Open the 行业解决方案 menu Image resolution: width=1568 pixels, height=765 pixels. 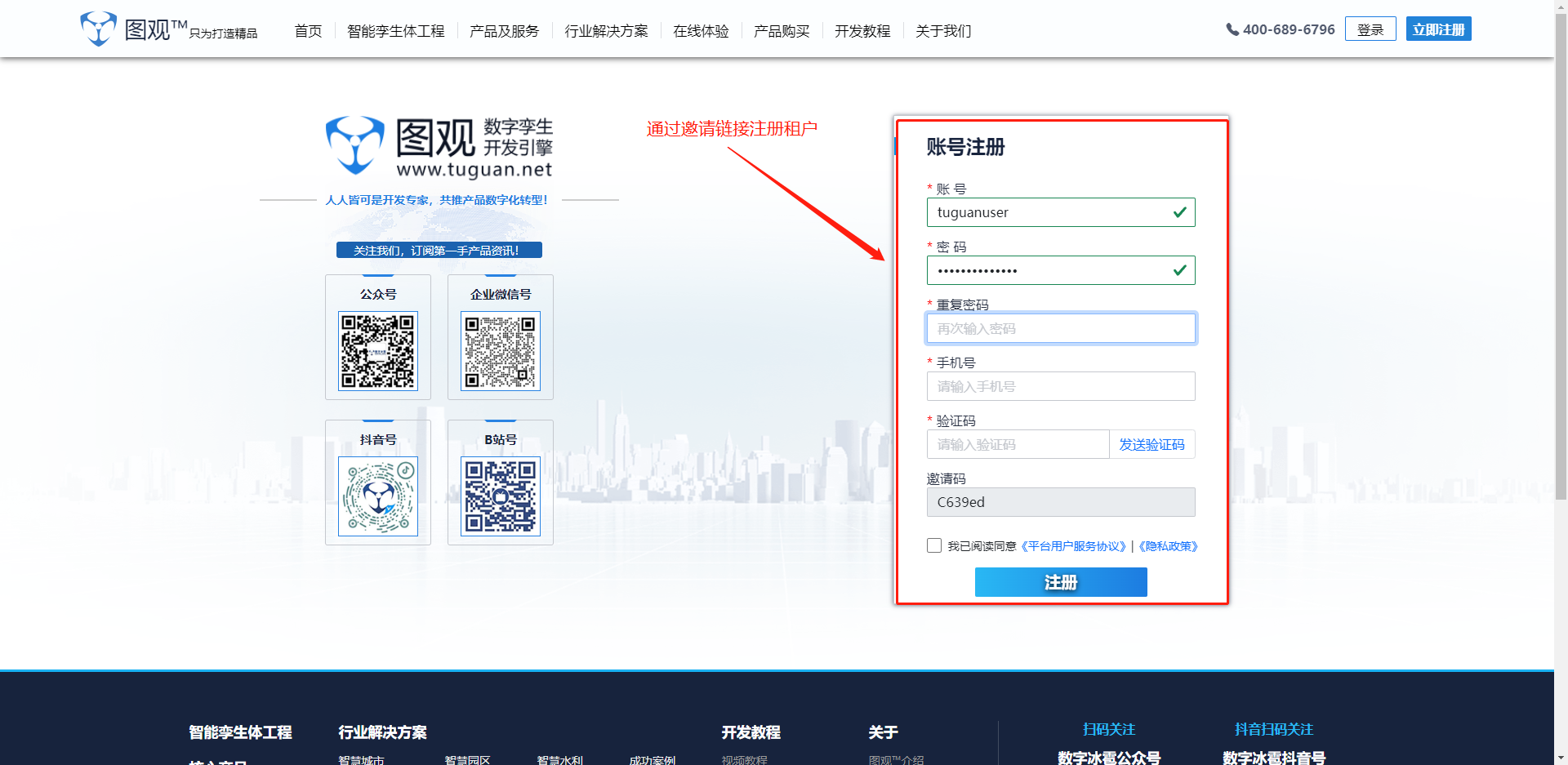tap(607, 31)
